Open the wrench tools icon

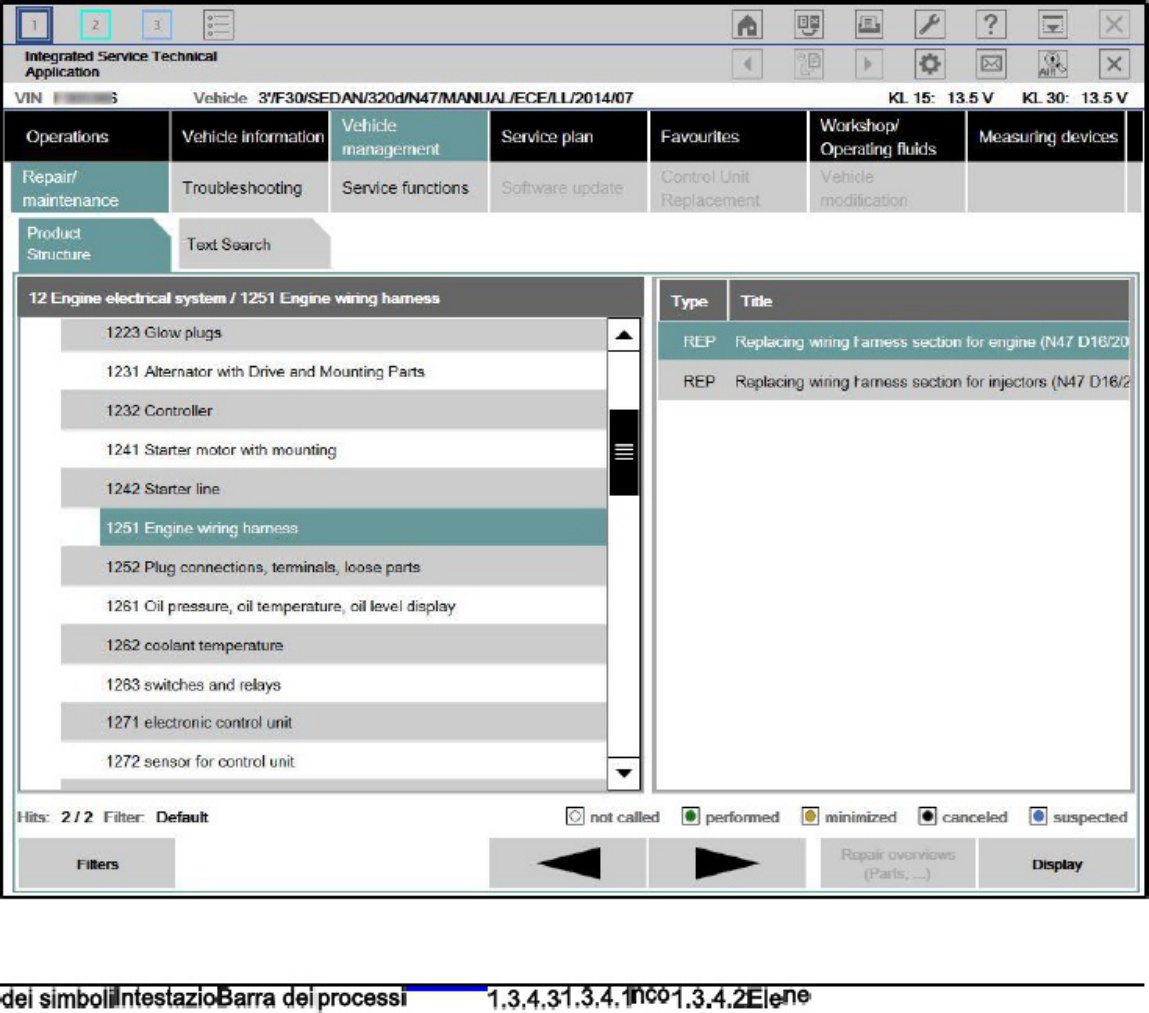tap(930, 25)
